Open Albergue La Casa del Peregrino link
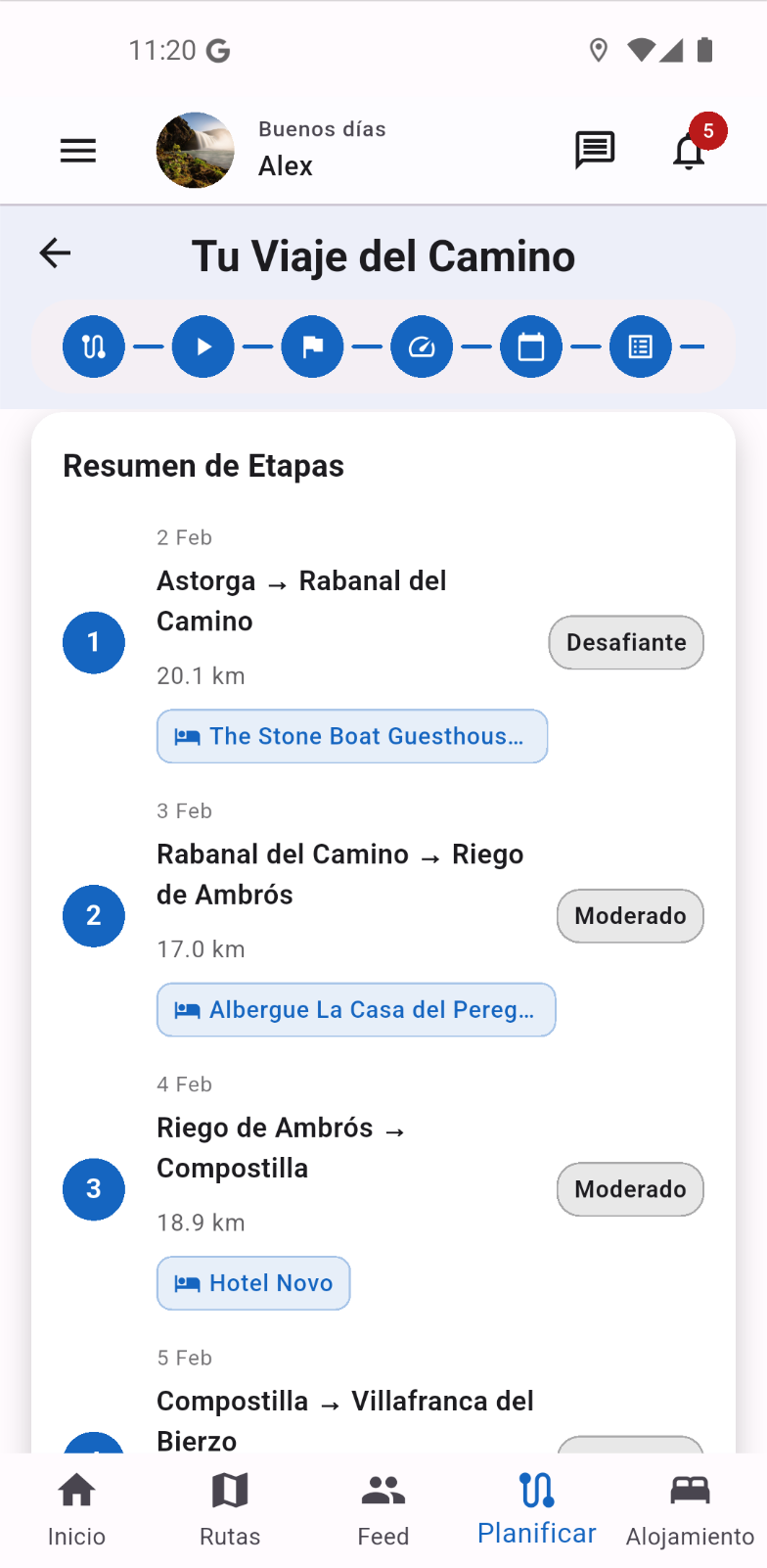Viewport: 767px width, 1568px height. pos(356,1010)
